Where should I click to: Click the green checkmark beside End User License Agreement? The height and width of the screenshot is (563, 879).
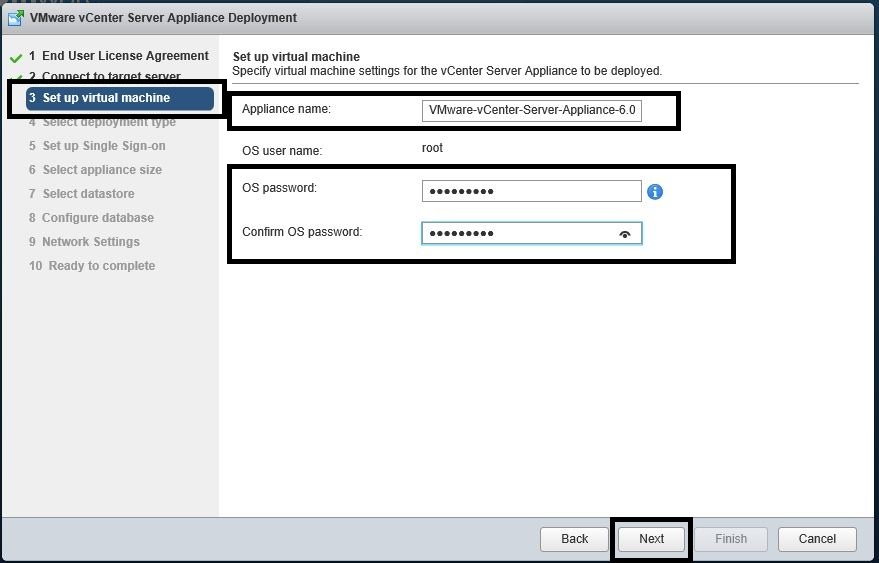[x=16, y=58]
